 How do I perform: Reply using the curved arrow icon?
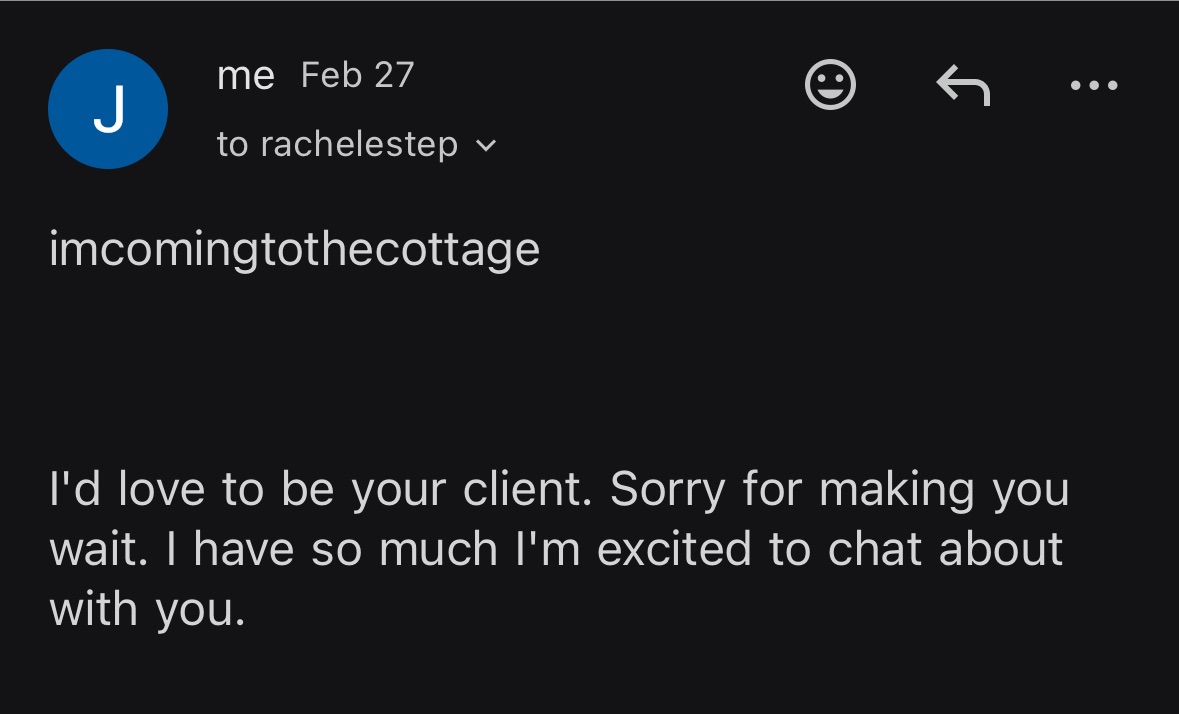point(963,85)
